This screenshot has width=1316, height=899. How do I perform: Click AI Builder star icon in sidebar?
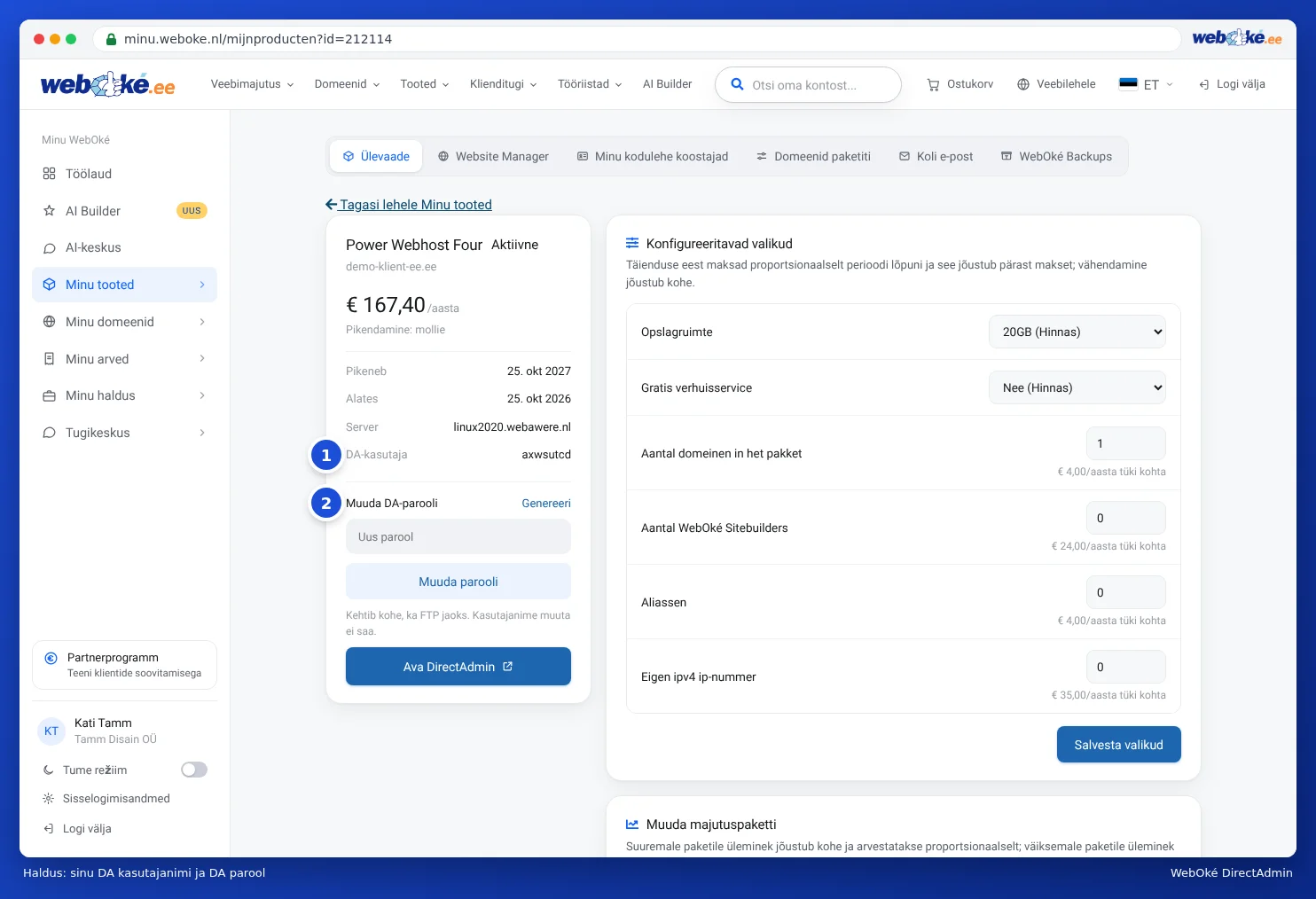pyautogui.click(x=49, y=211)
